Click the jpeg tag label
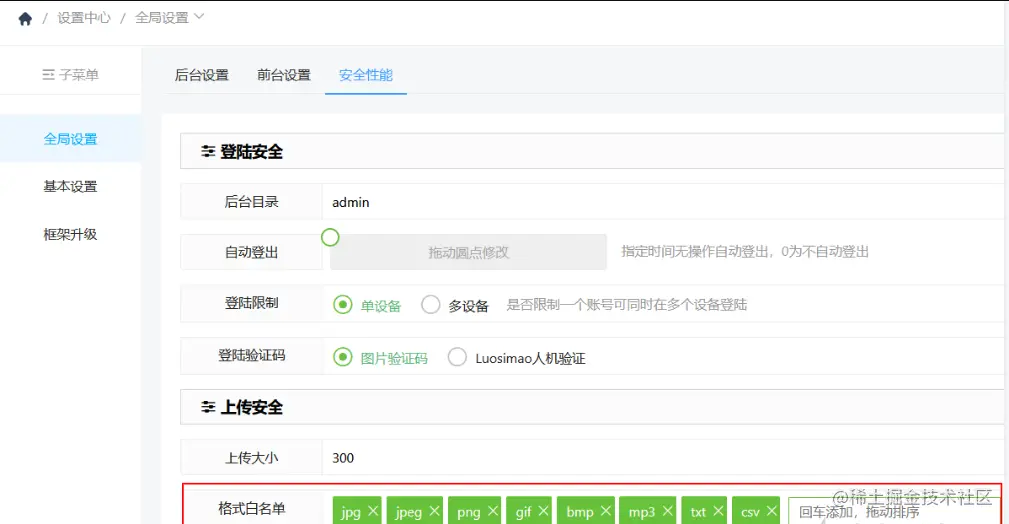The height and width of the screenshot is (524, 1009). coord(408,512)
